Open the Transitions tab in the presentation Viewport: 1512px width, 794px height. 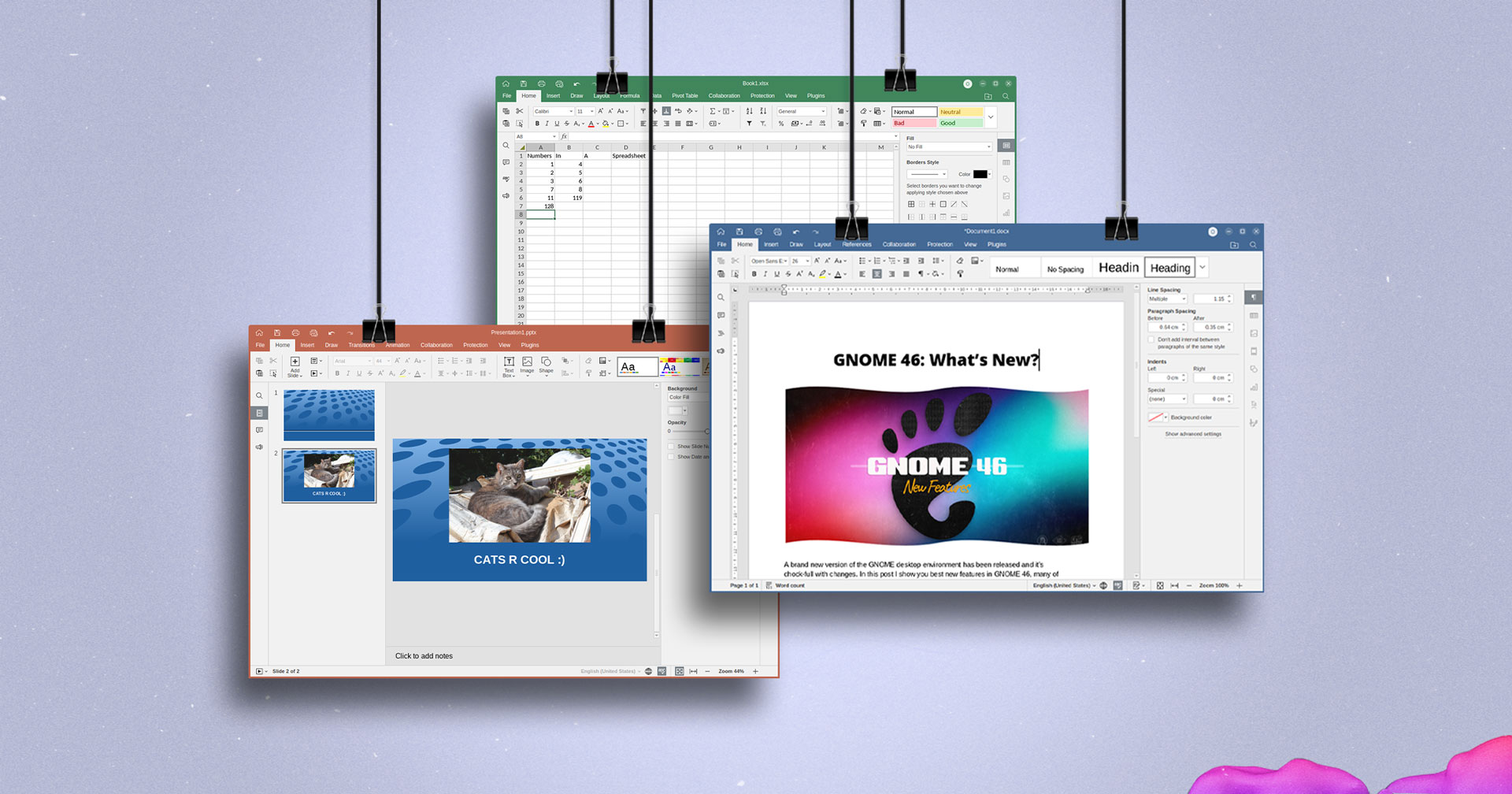pos(361,345)
